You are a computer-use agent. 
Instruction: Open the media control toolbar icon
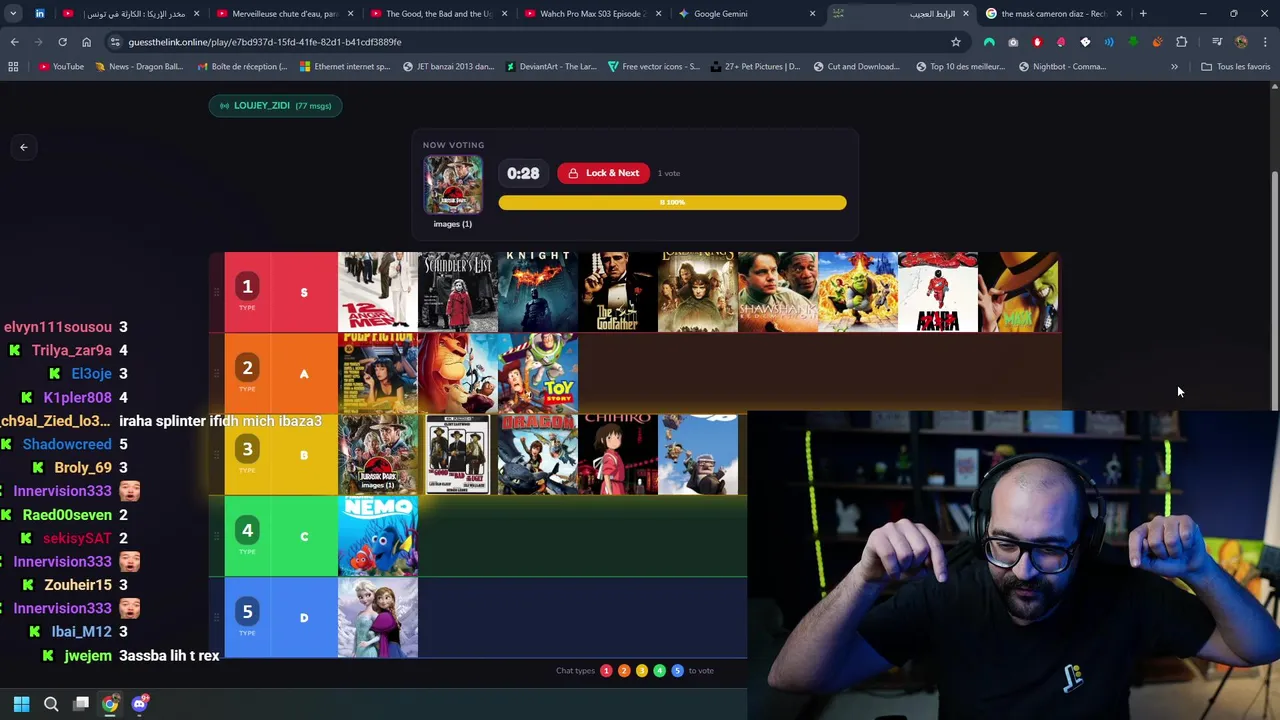pyautogui.click(x=1217, y=42)
